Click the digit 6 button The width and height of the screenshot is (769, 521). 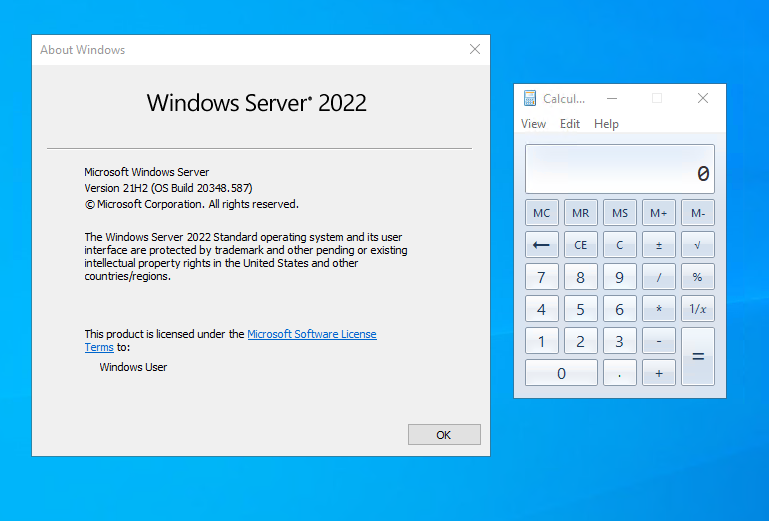[620, 309]
